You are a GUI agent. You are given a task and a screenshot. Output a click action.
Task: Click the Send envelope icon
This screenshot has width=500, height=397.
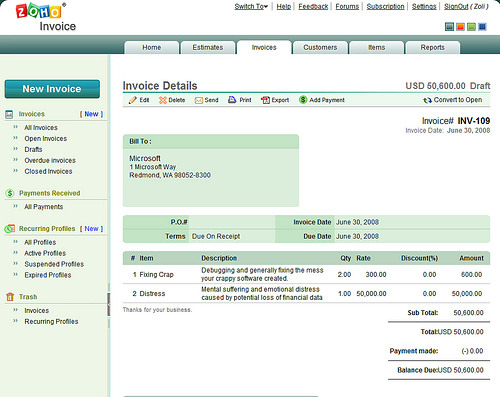[x=199, y=100]
